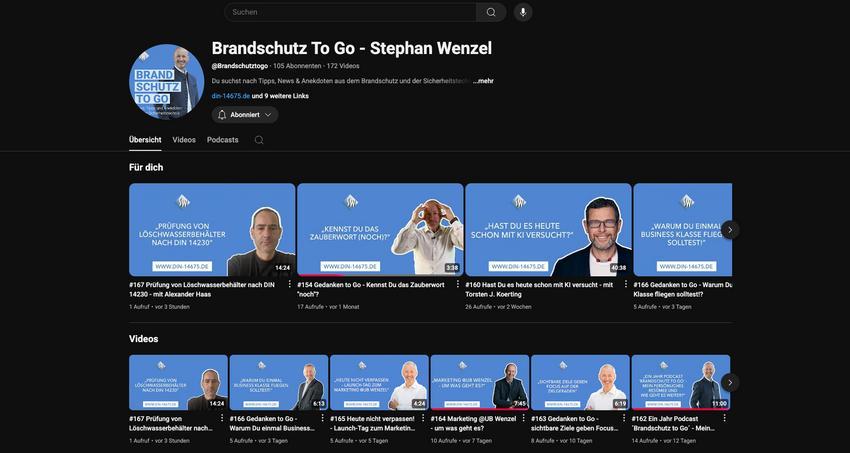Viewport: 850px width, 453px height.
Task: Play Videos row thumbnail with 6:13 duration
Action: pos(279,383)
